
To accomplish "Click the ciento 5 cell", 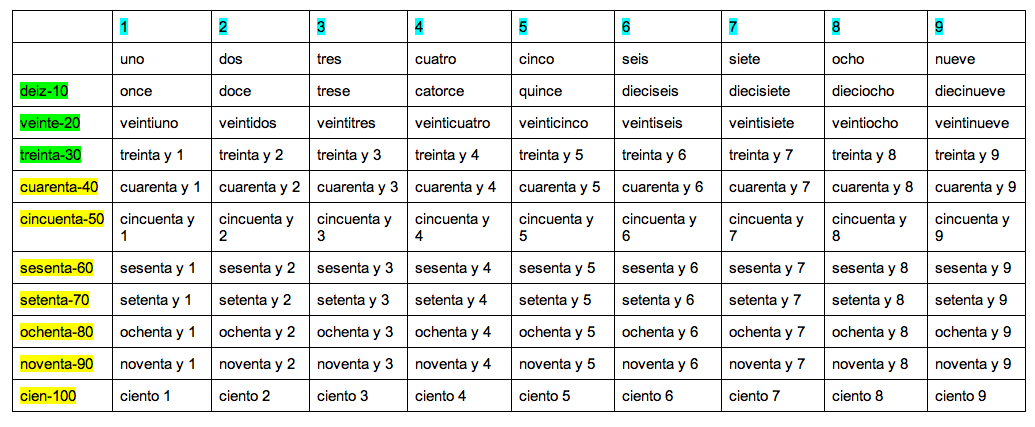I will coord(545,396).
